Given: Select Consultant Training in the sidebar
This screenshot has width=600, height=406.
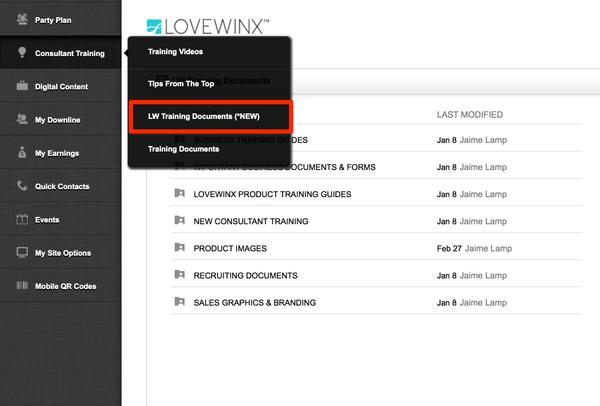Looking at the screenshot, I should (60, 53).
